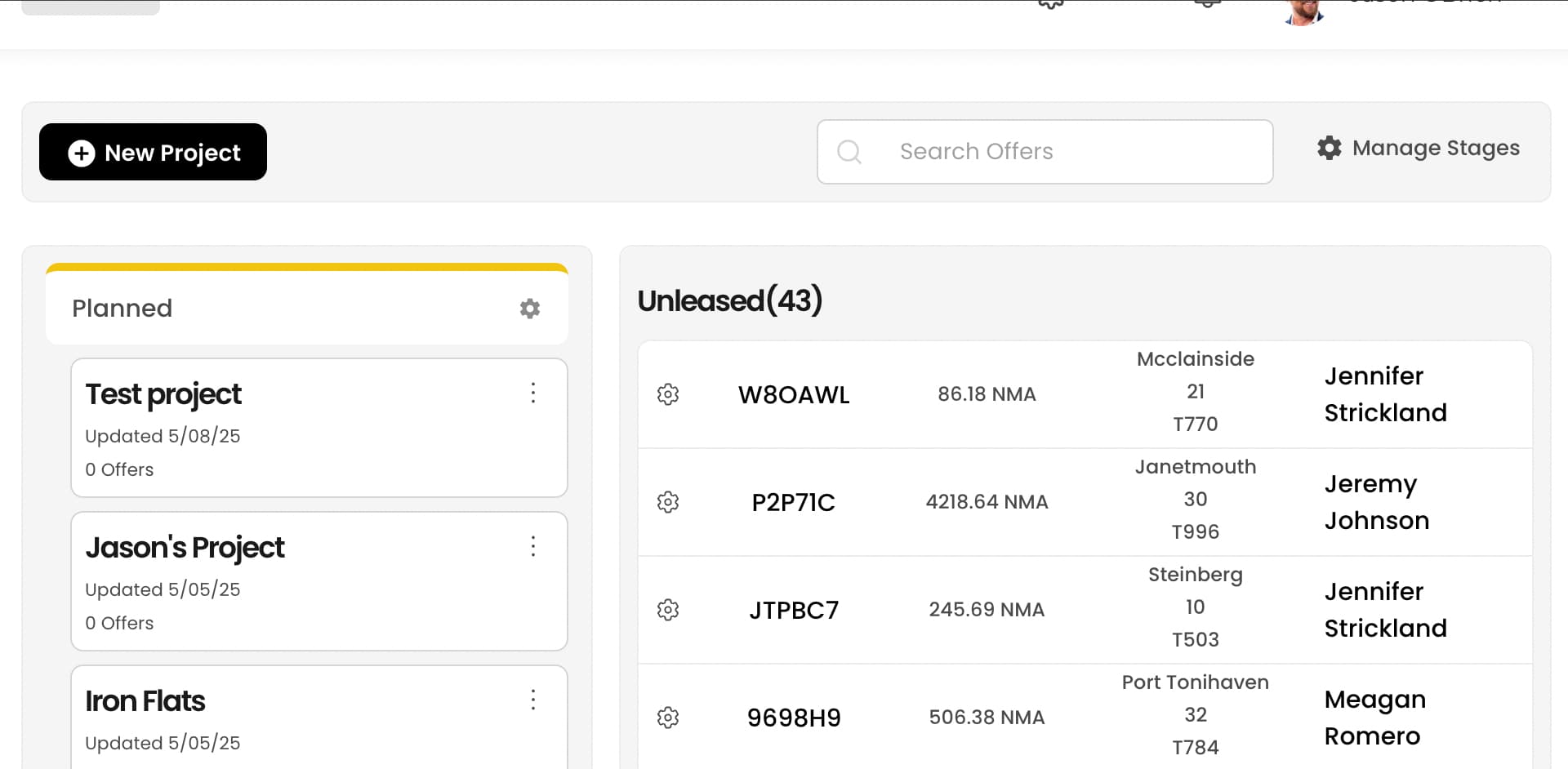Click the Janetmouth location cell
1568x769 pixels.
[x=1196, y=500]
